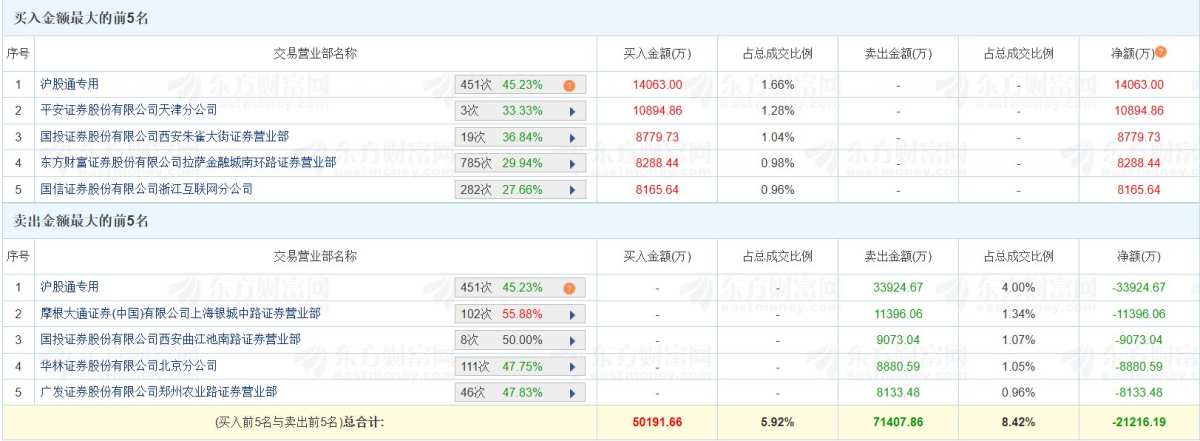Select net amount -11396.06 cell
The height and width of the screenshot is (441, 1200).
click(1139, 314)
